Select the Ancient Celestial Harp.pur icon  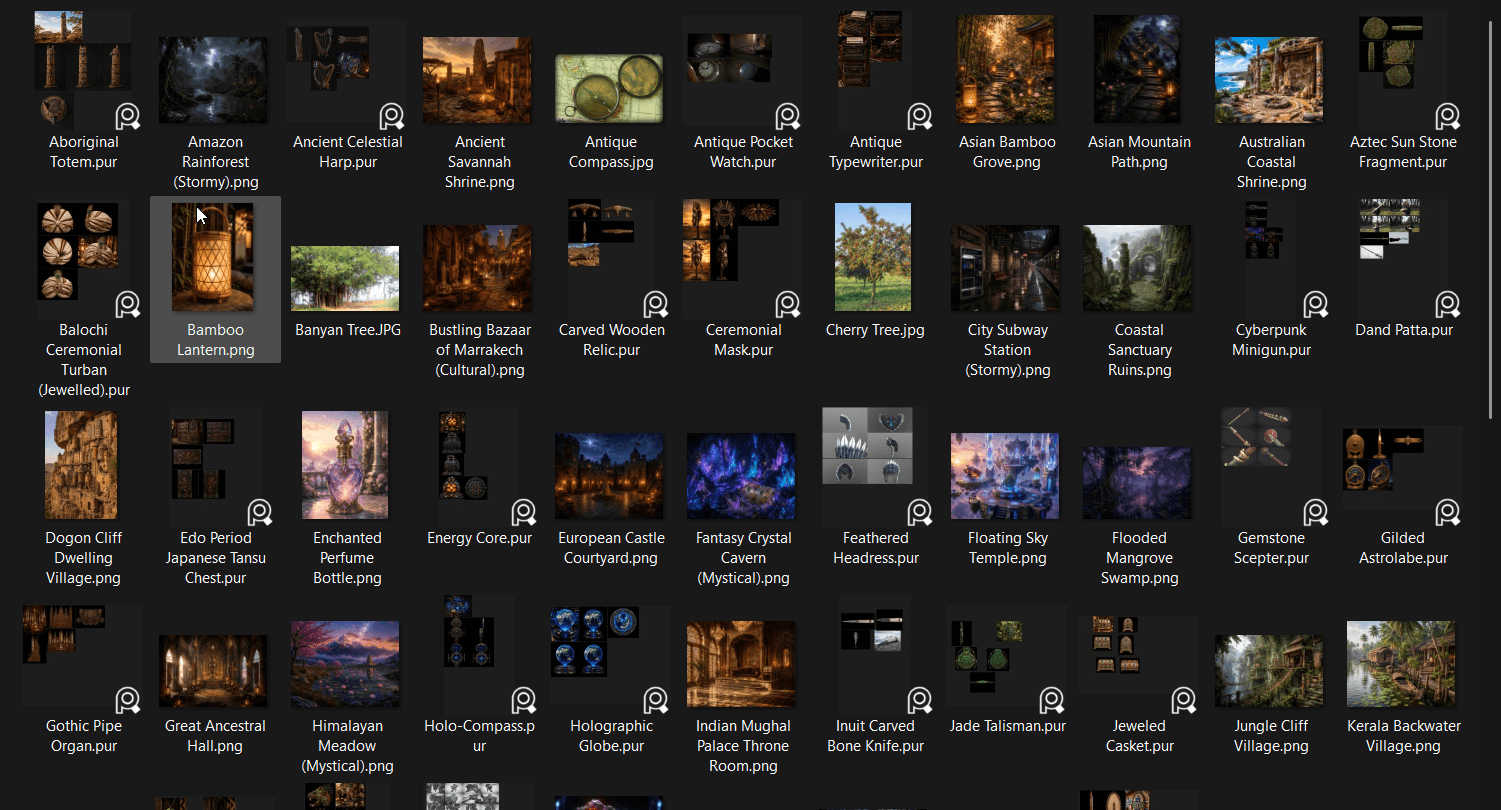tap(347, 75)
